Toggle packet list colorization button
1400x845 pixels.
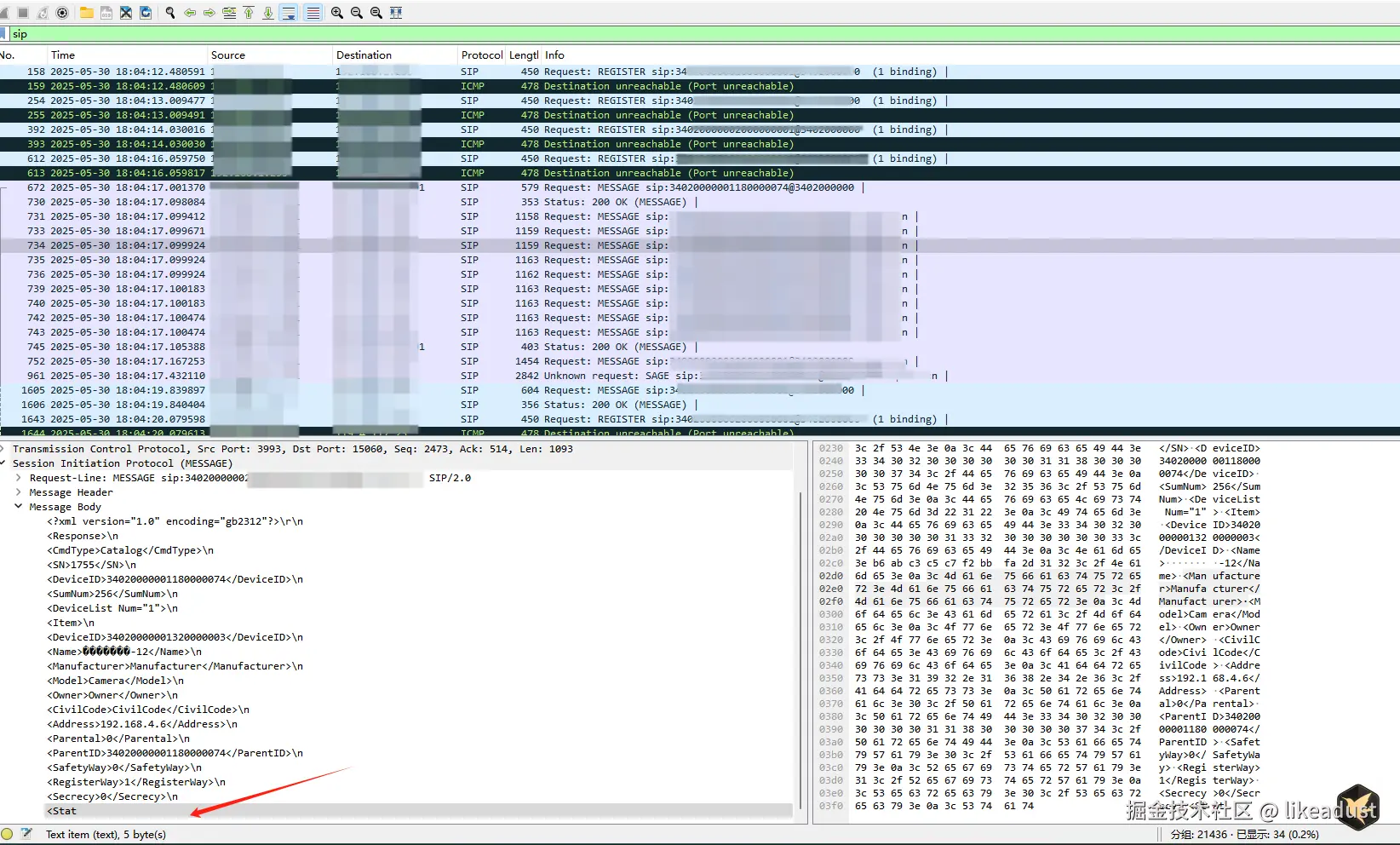[313, 13]
